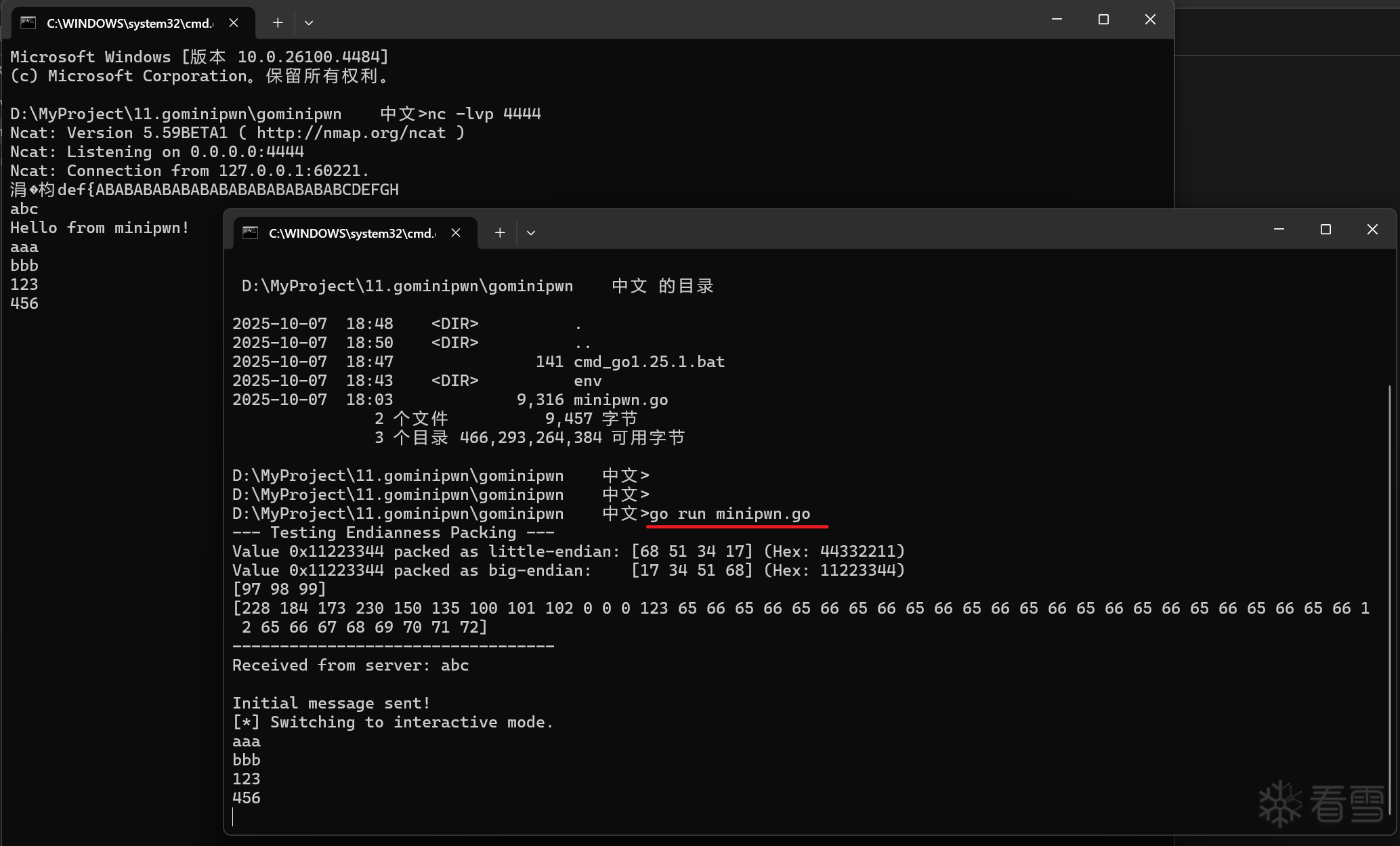Click the cursor line at terminal bottom
This screenshot has height=846, width=1400.
pyautogui.click(x=233, y=817)
